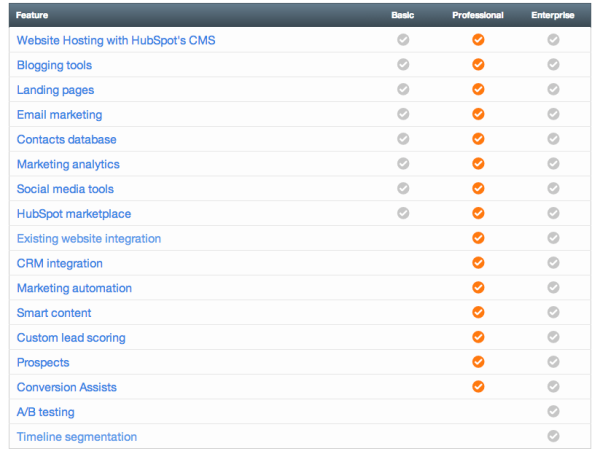Click Professional checkmark for Existing website integration

pos(478,238)
